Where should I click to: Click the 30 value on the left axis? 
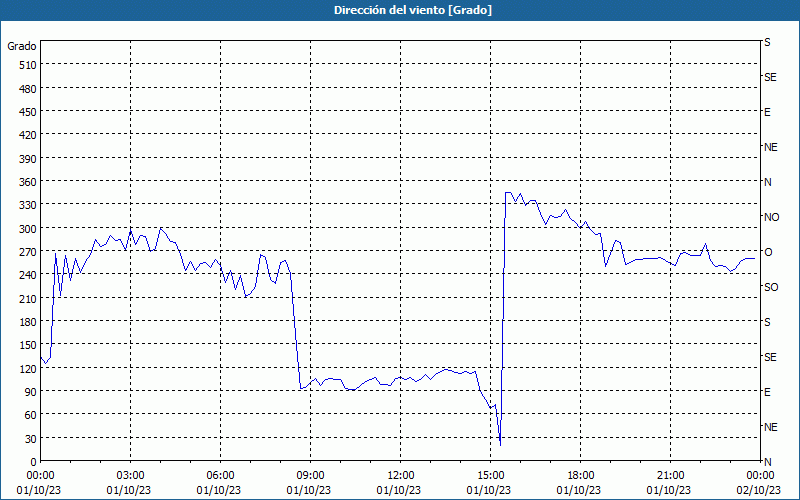pos(31,439)
